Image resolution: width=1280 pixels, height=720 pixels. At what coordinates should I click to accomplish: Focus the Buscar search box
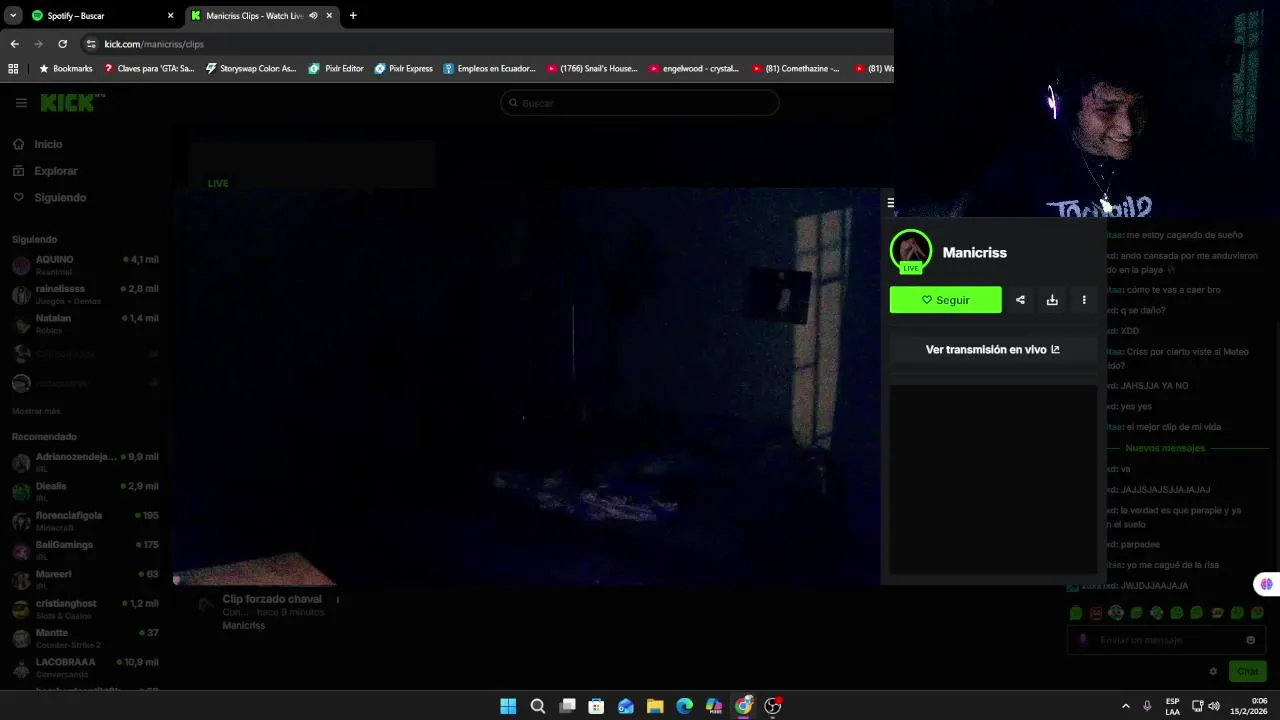point(639,103)
